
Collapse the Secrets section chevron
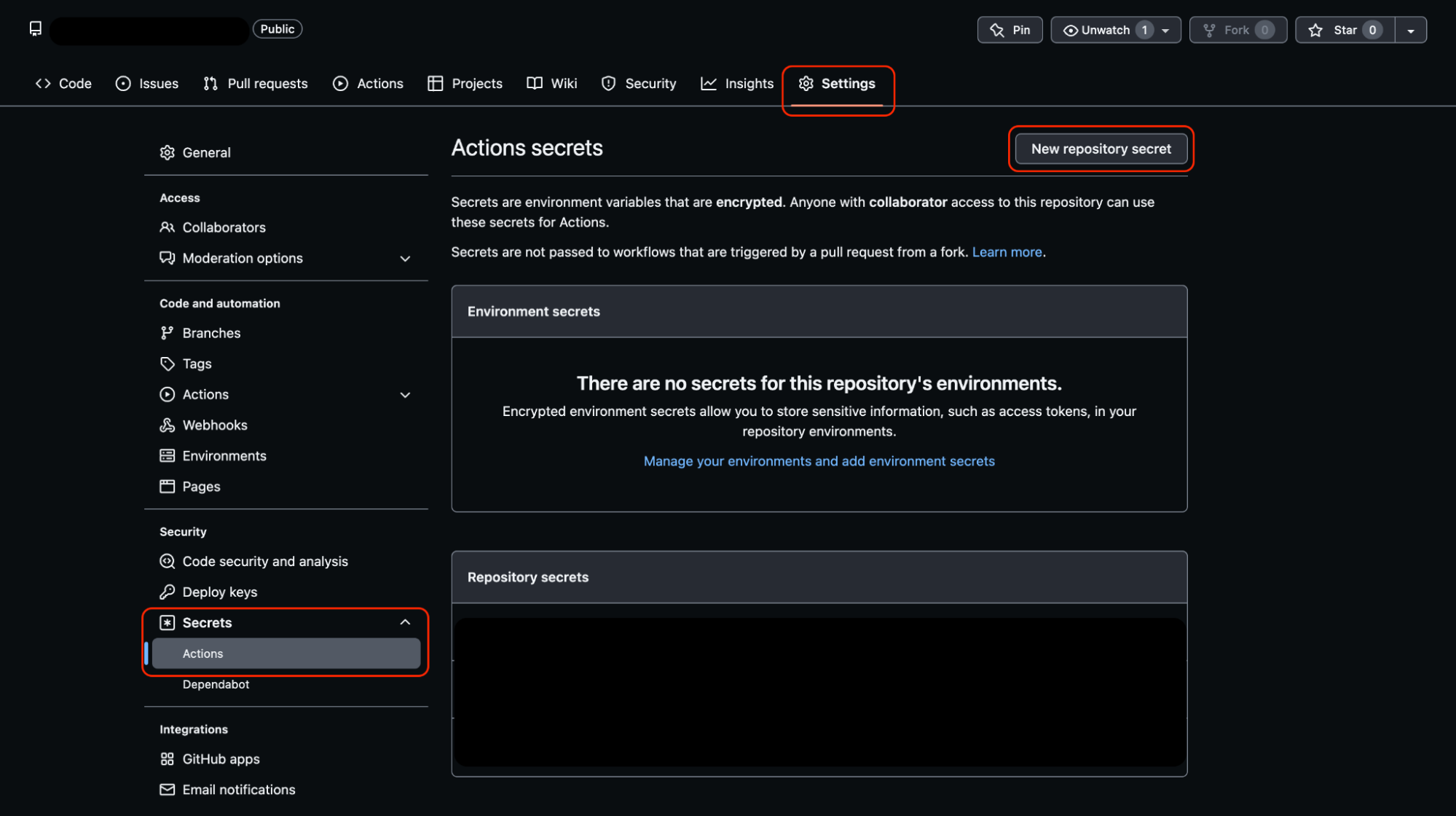tap(406, 622)
